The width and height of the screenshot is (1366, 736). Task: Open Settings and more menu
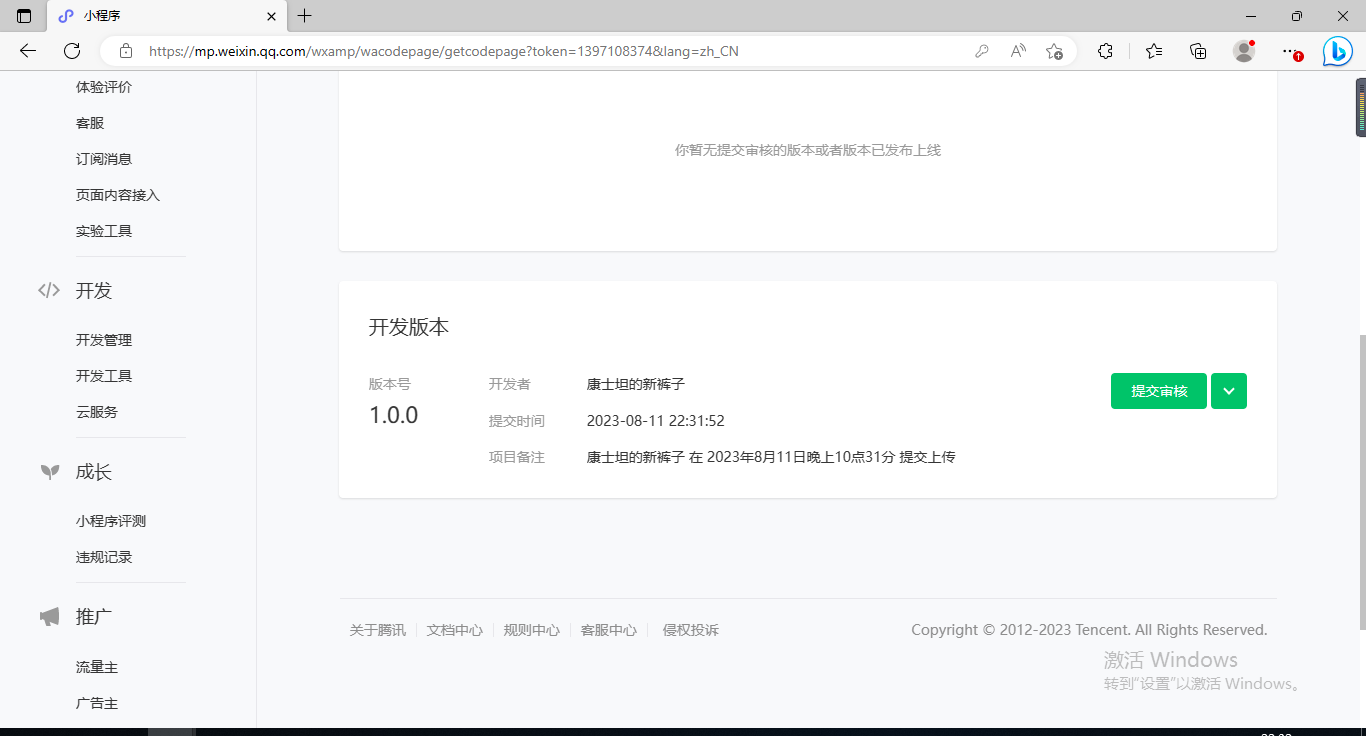pos(1291,51)
